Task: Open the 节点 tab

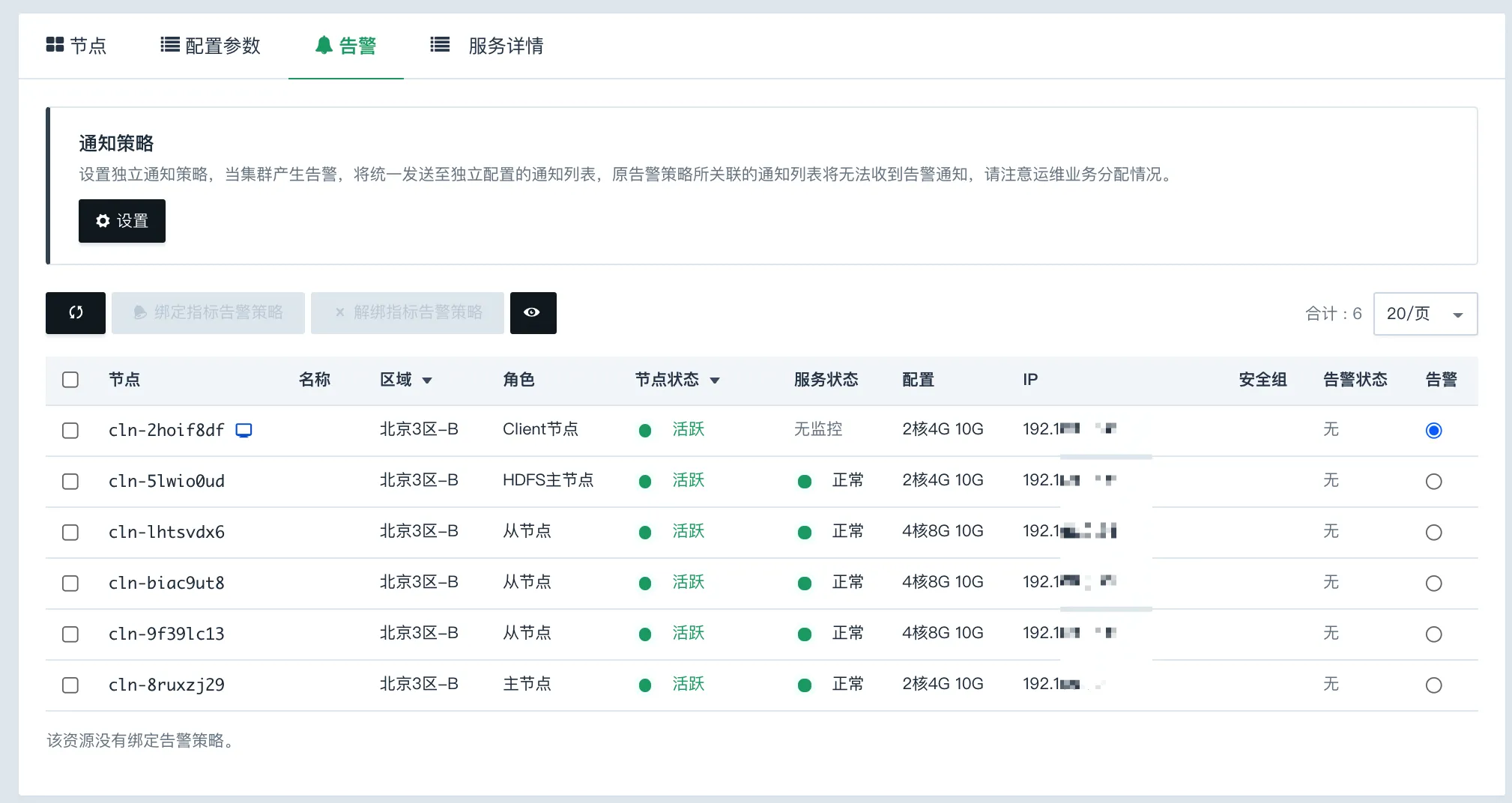Action: pos(76,46)
